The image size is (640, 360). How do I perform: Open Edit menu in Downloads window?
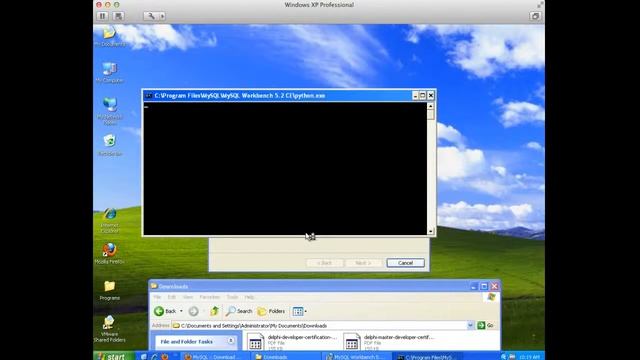[x=172, y=297]
